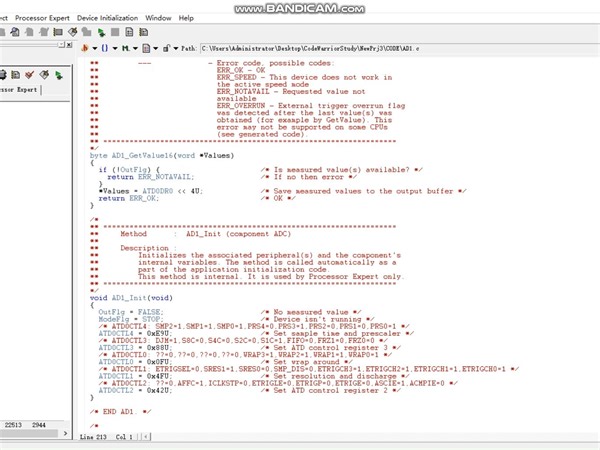Viewport: 600px width, 450px height.
Task: Click the left arrow of editor horizontal scrollbar
Action: coord(145,437)
